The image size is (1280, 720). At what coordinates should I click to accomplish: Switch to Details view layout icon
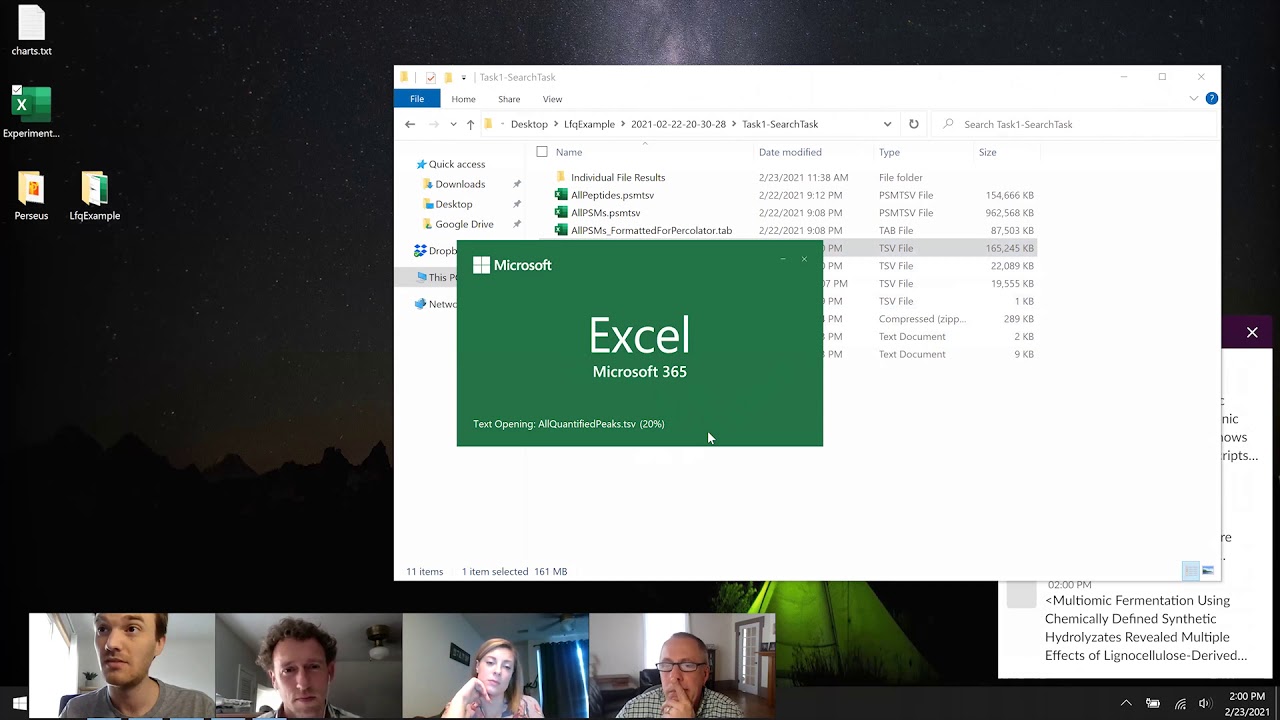pos(1190,571)
